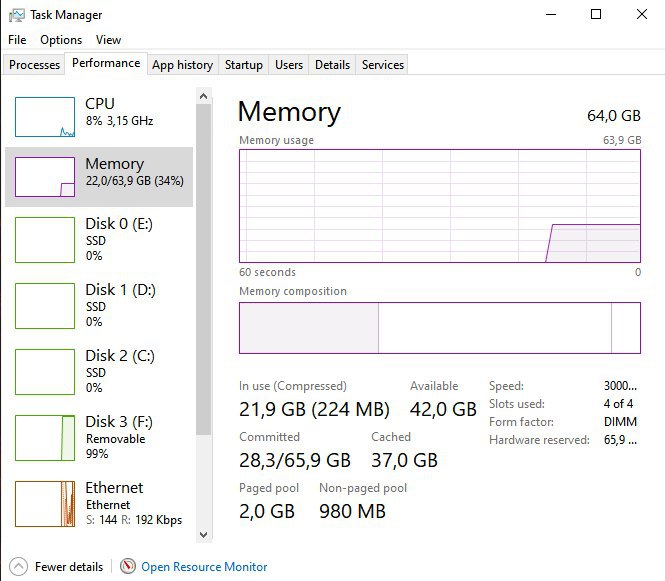Click the Resource Monitor icon
The height and width of the screenshot is (581, 665).
point(128,566)
